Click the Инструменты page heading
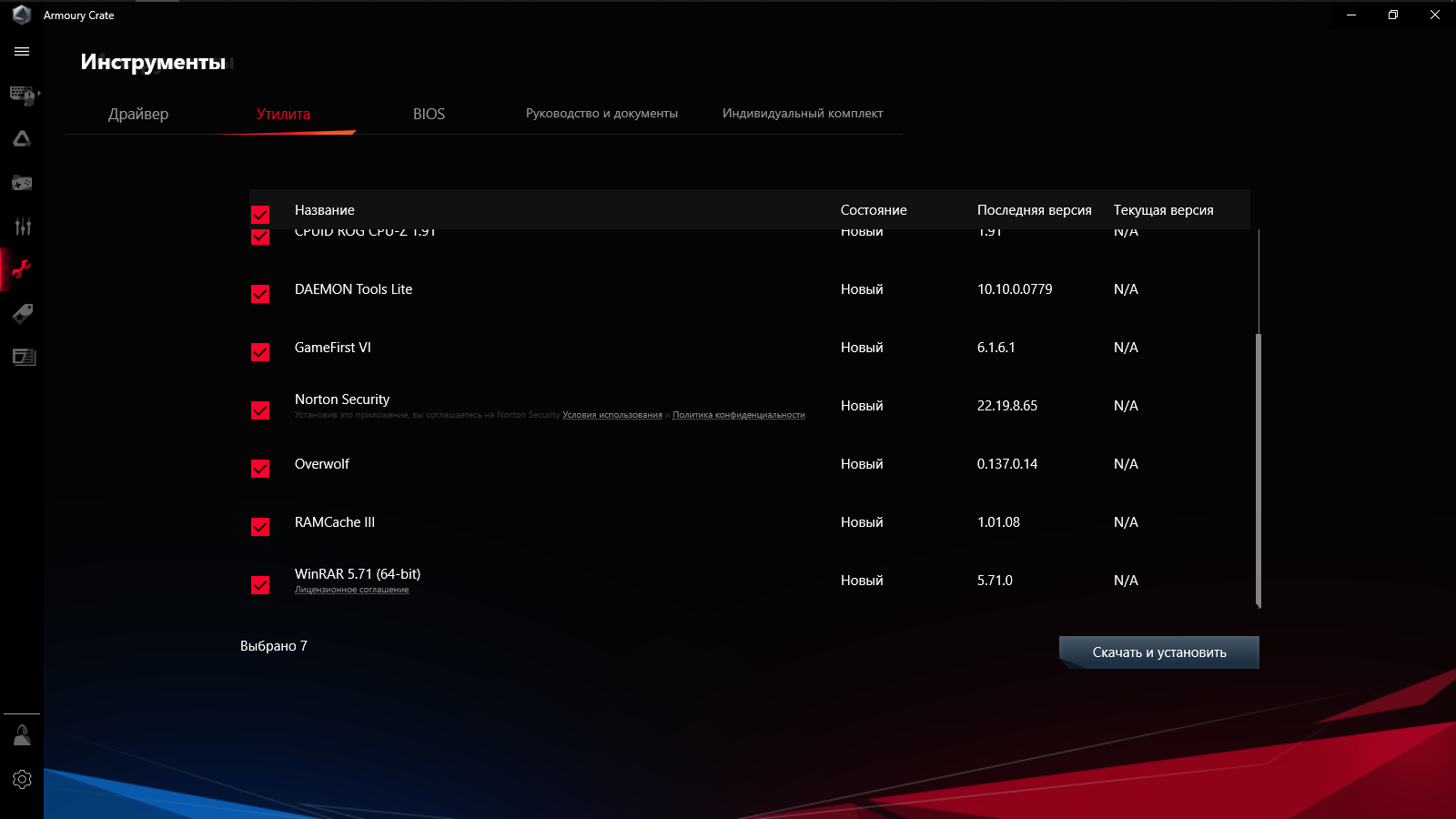This screenshot has width=1456, height=819. (153, 62)
